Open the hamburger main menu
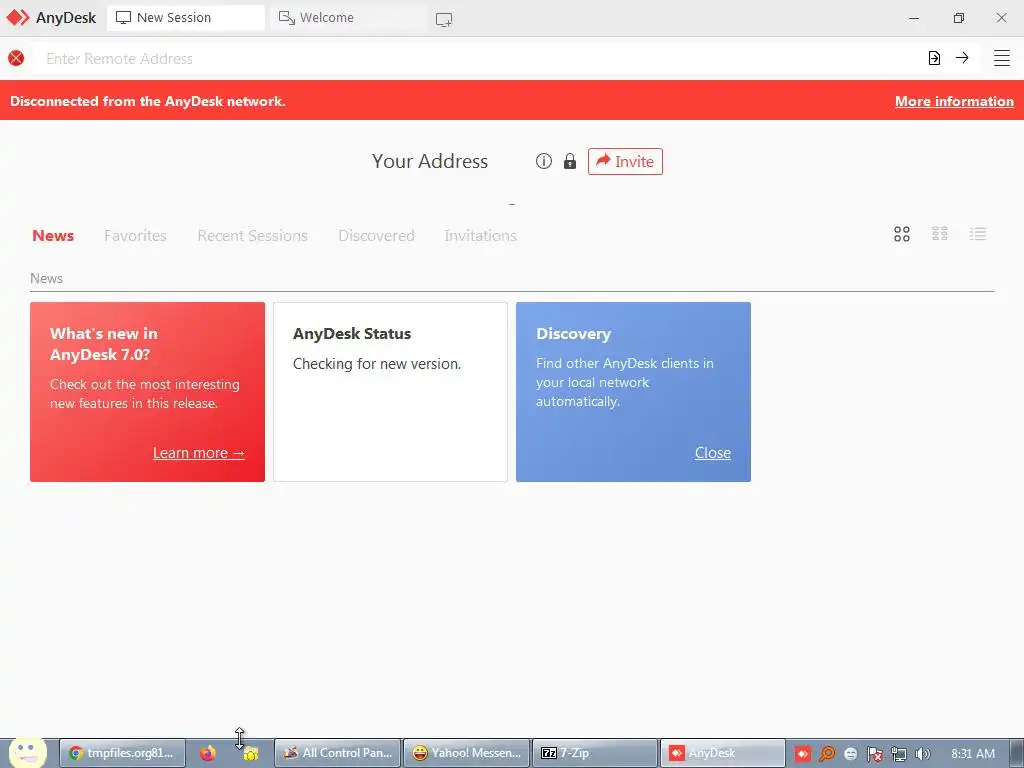Image resolution: width=1024 pixels, height=768 pixels. tap(1002, 58)
